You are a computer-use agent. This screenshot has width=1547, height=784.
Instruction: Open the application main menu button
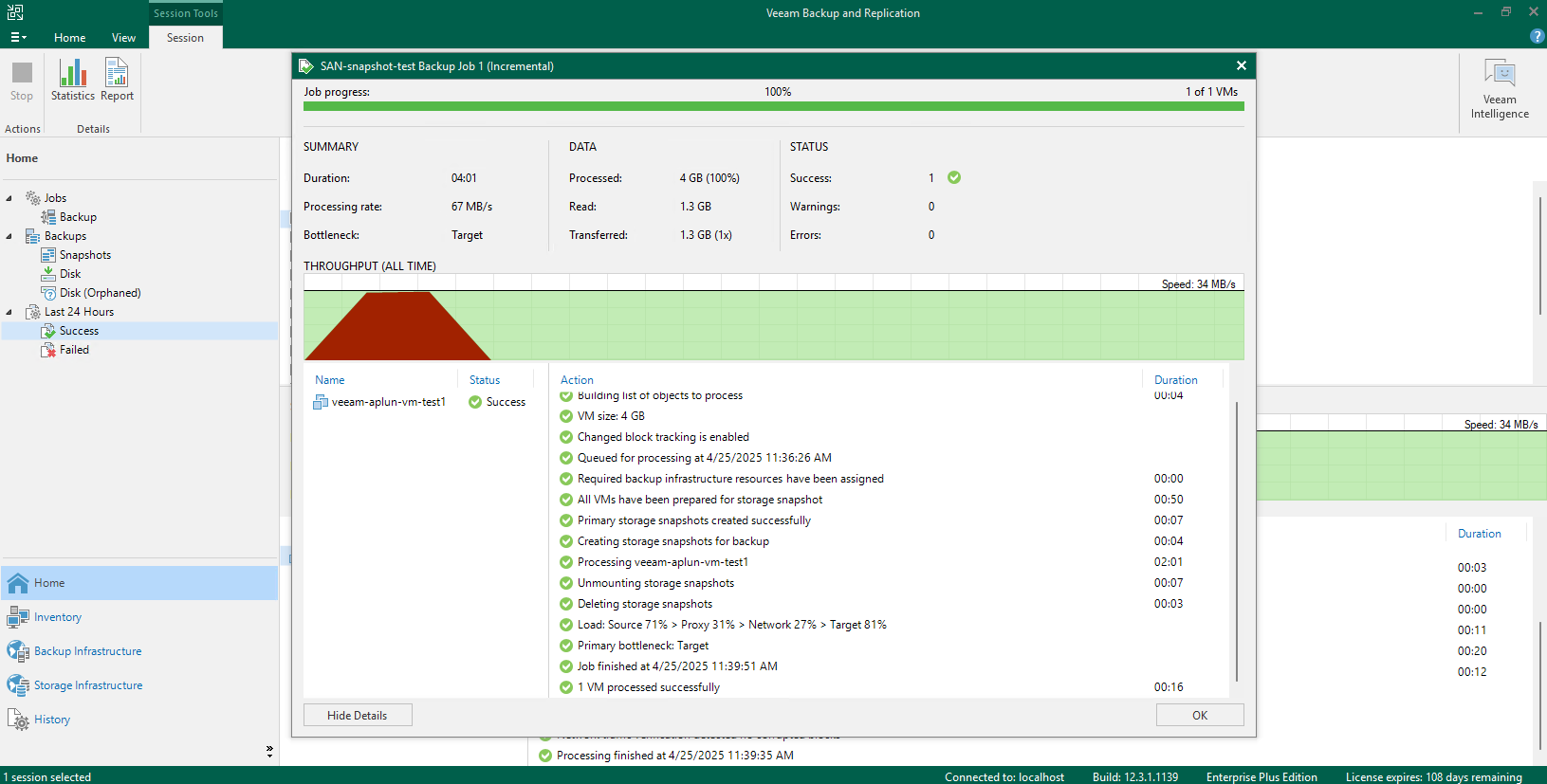click(18, 37)
